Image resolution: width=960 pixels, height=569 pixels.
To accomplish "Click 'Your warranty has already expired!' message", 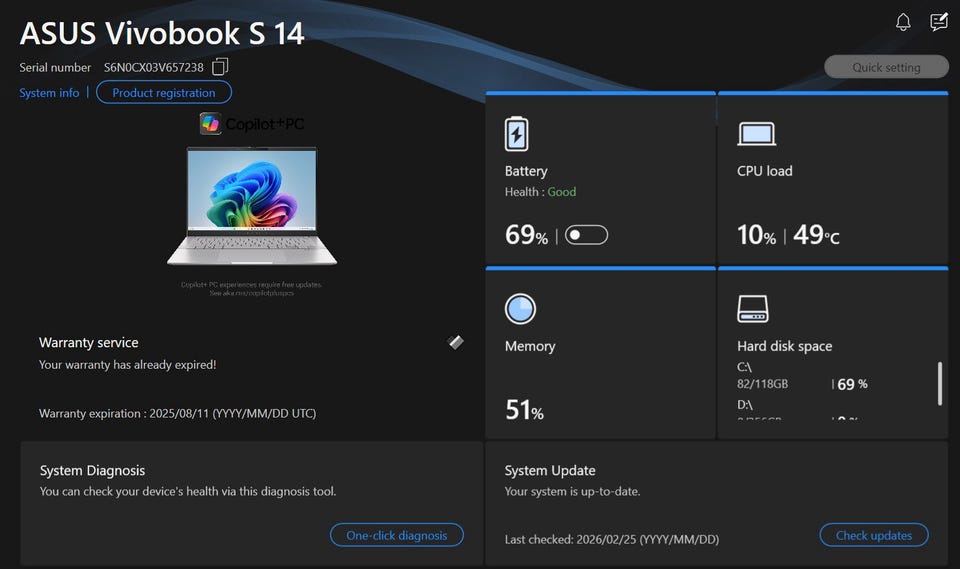I will pyautogui.click(x=127, y=364).
